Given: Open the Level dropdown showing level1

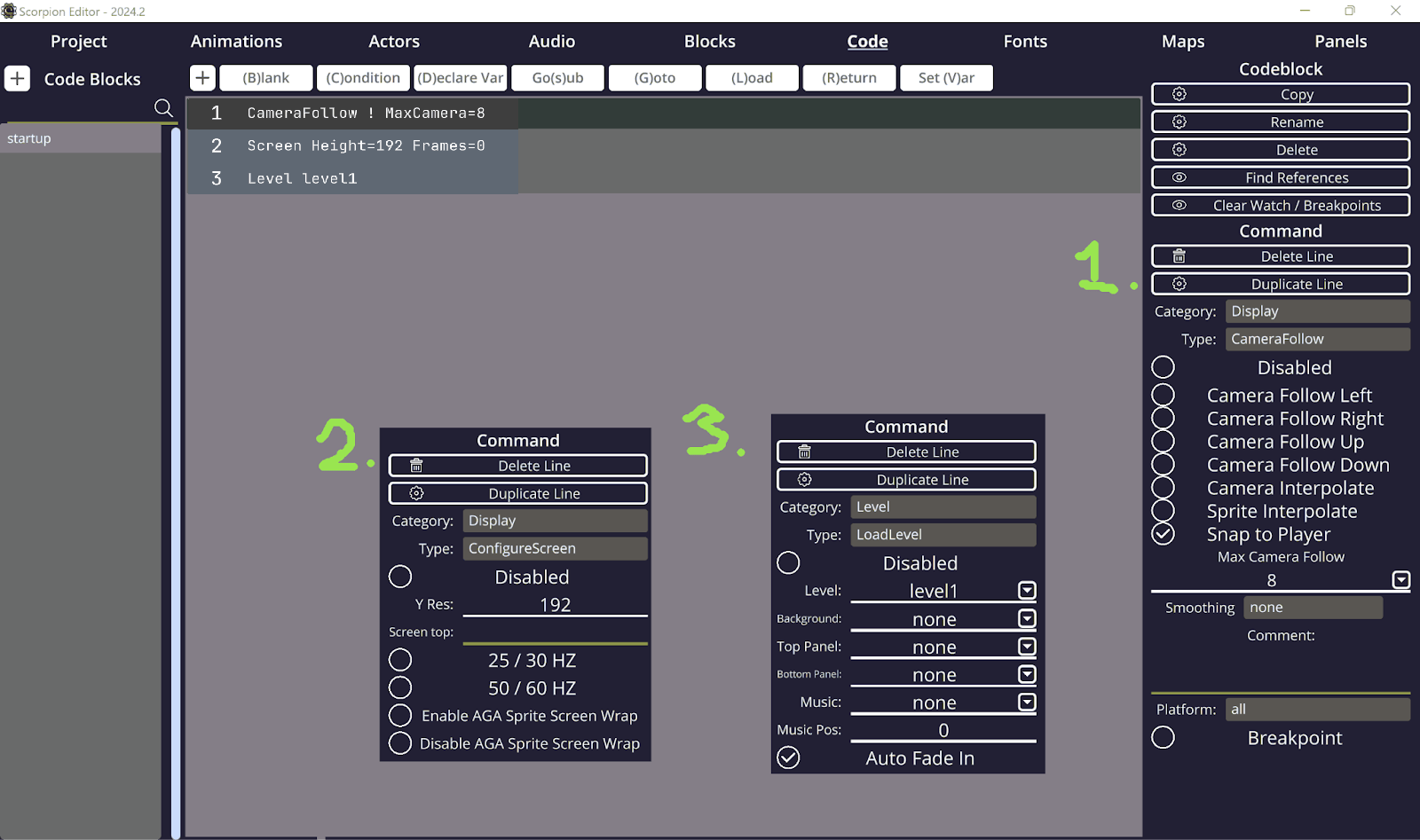Looking at the screenshot, I should click(1027, 591).
